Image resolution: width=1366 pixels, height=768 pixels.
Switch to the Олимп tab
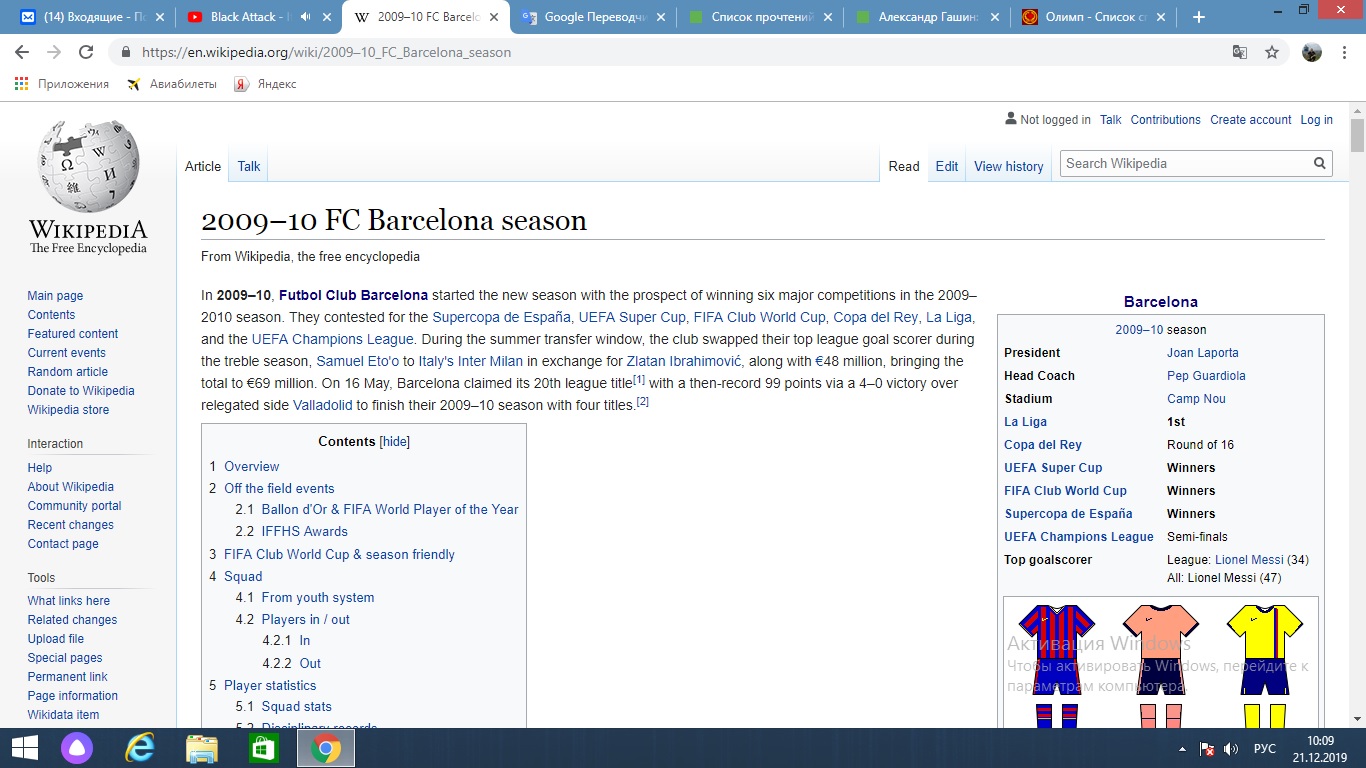pos(1092,17)
